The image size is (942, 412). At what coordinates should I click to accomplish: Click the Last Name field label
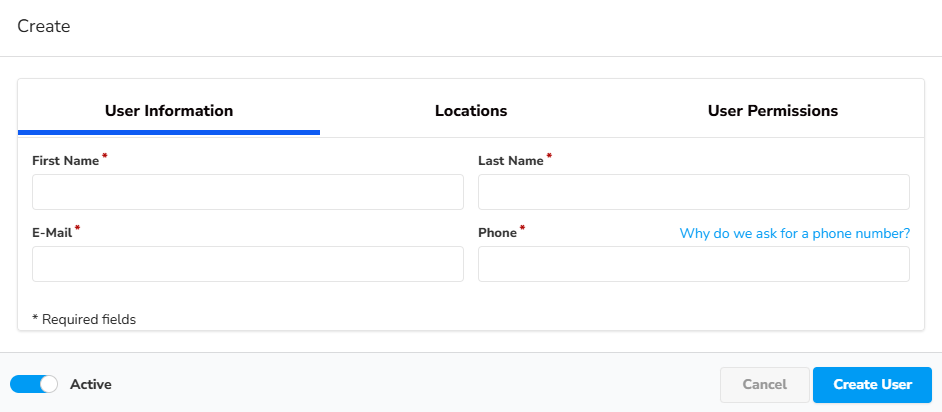(510, 160)
